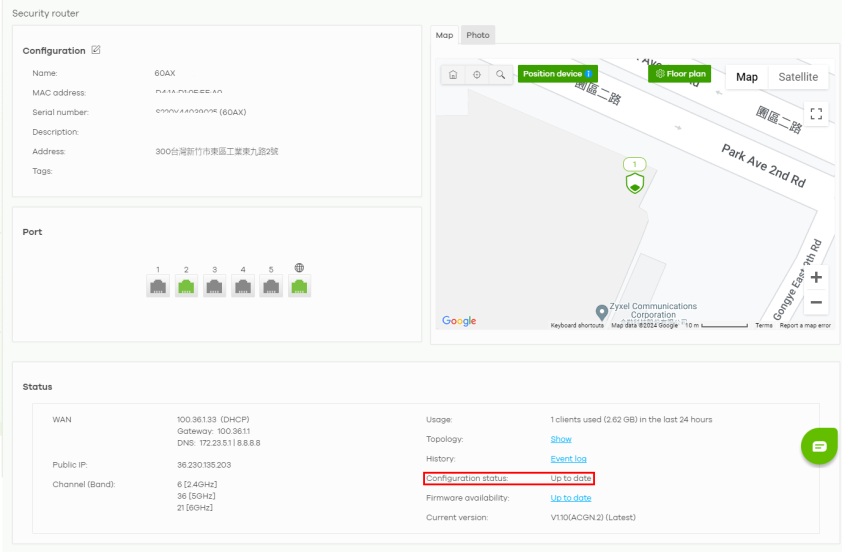This screenshot has width=842, height=552.
Task: Click LAN port 1 icon
Action: click(158, 287)
